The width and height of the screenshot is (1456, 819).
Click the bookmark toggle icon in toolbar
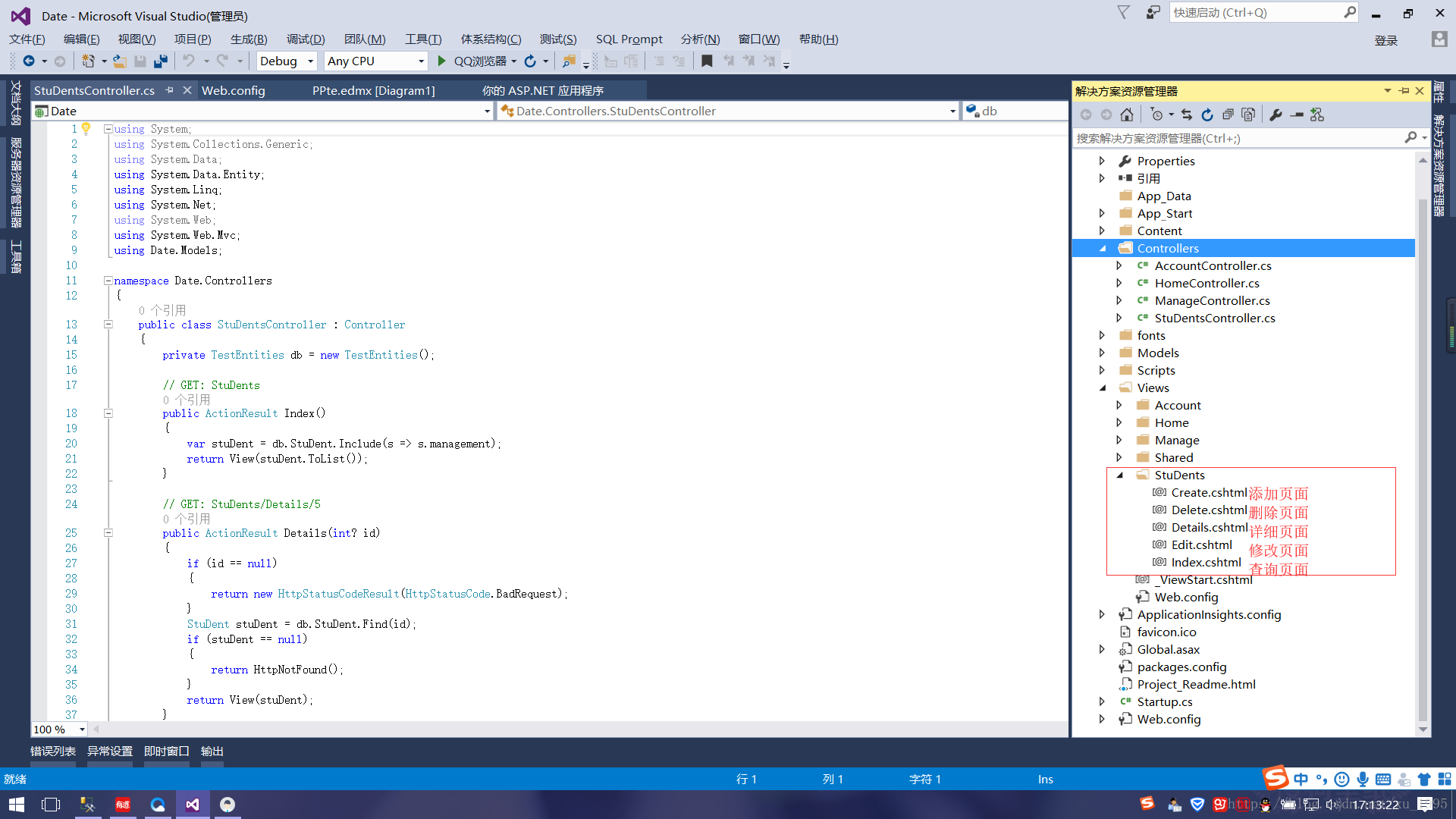(x=707, y=61)
